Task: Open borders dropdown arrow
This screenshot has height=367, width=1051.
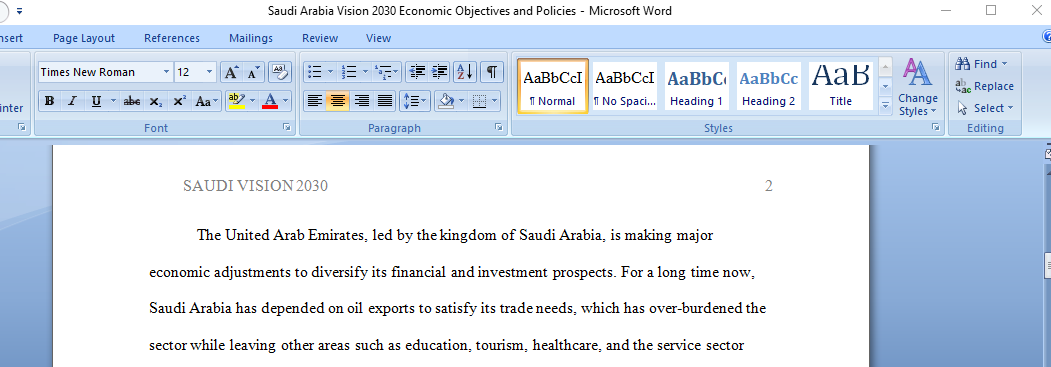Action: [x=495, y=101]
